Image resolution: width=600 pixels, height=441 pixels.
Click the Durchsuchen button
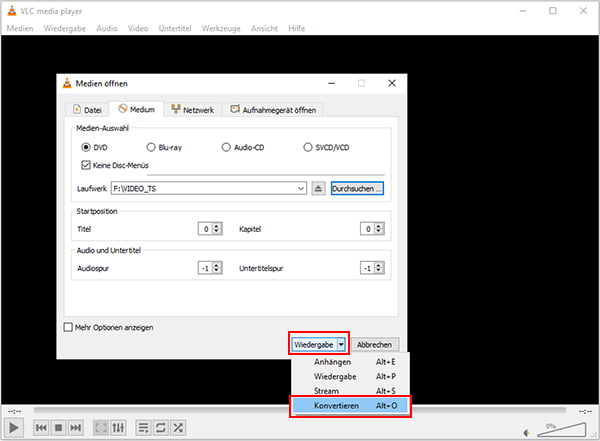pos(357,188)
